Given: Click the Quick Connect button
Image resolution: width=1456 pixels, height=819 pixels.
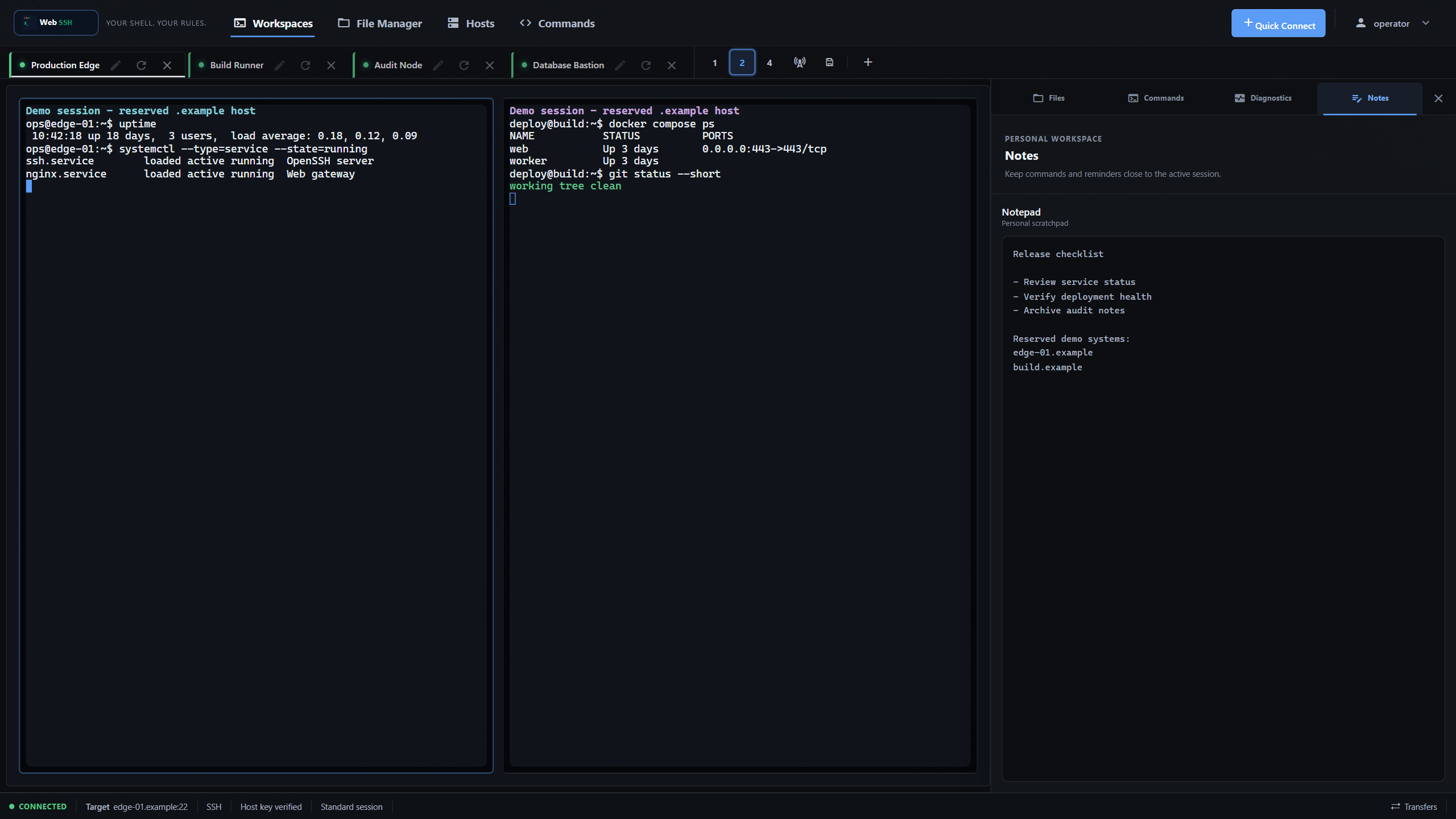Looking at the screenshot, I should click(x=1279, y=23).
